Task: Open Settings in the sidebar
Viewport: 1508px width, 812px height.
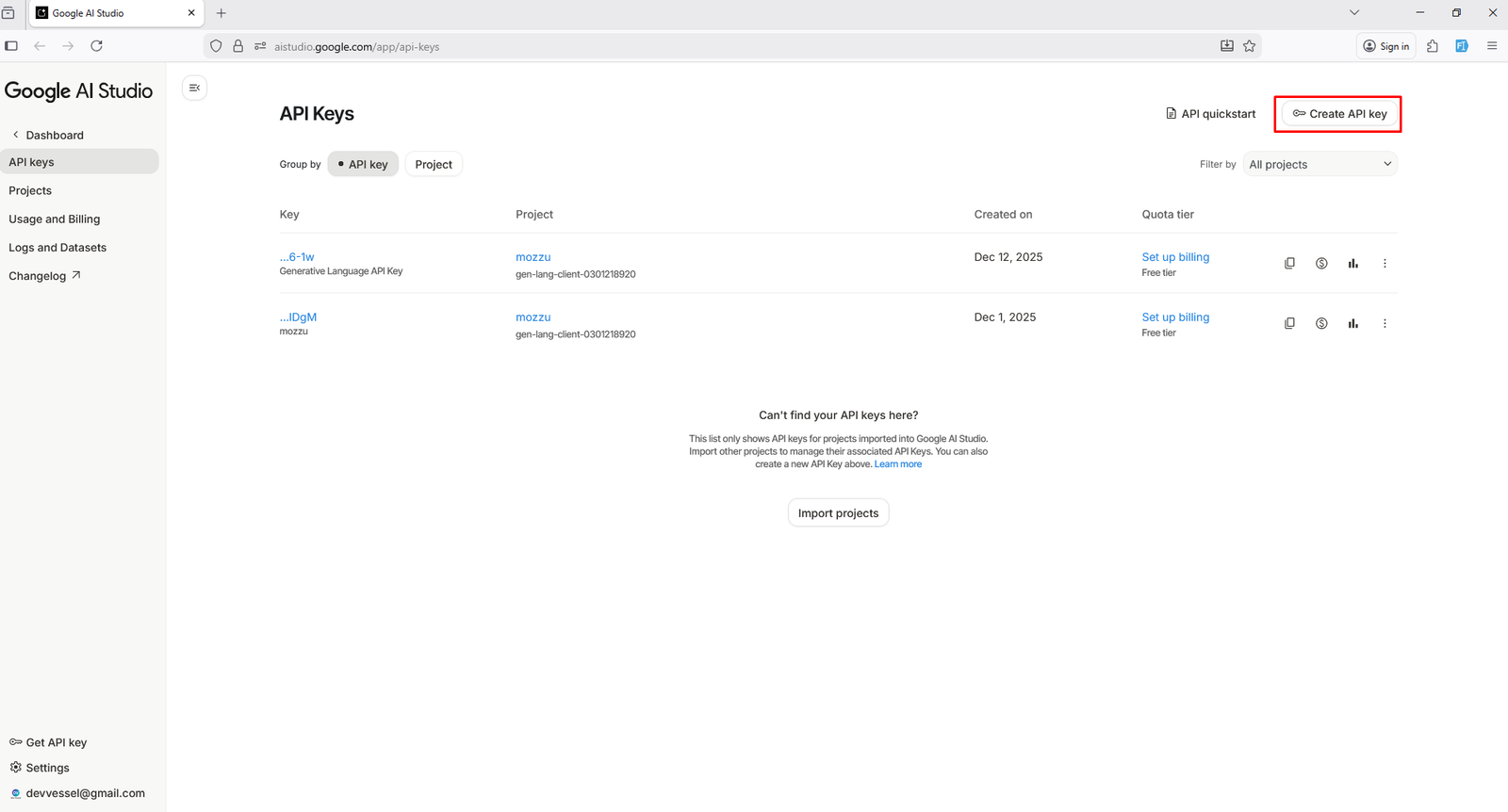Action: 40,768
